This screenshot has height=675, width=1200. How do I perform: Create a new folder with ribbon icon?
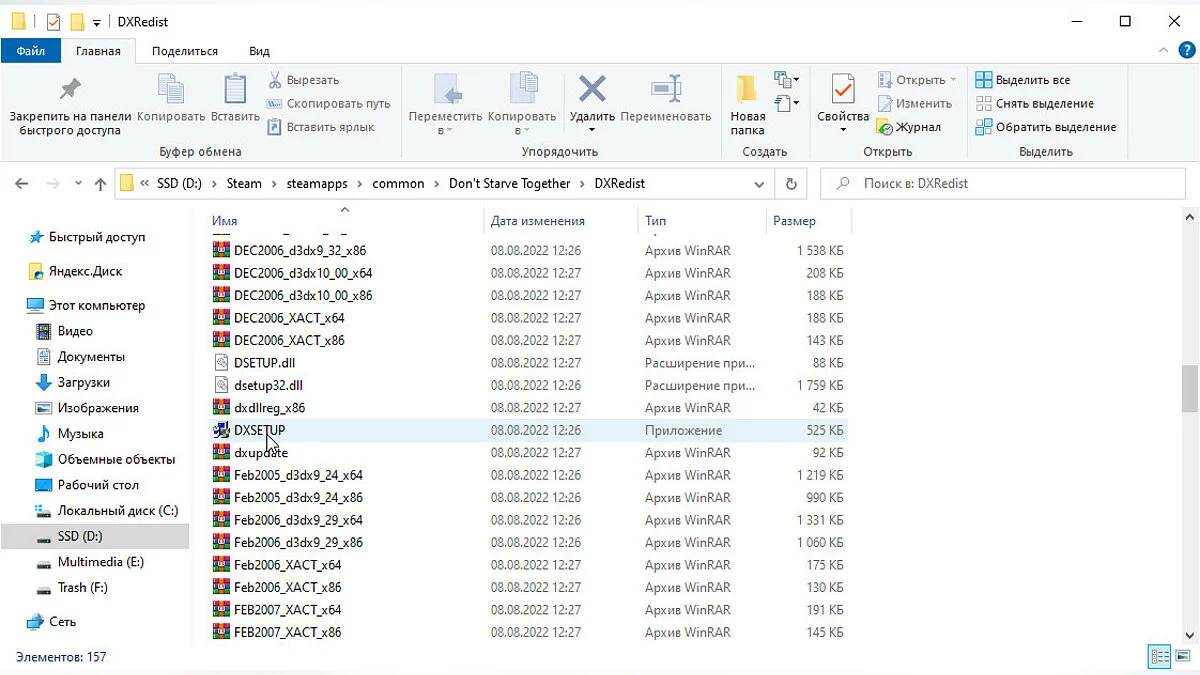pos(747,90)
